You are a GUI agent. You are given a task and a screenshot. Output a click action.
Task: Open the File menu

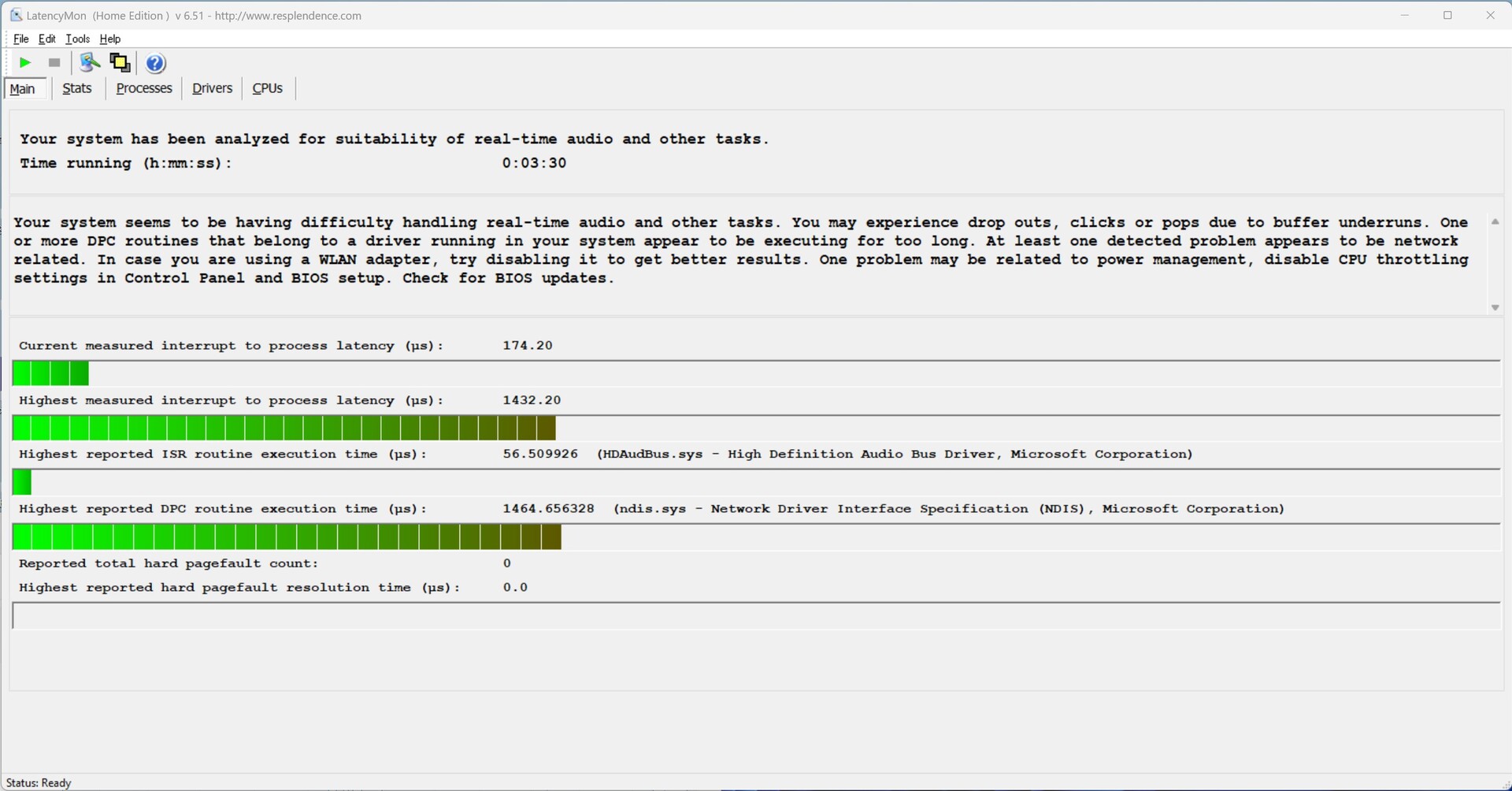21,39
